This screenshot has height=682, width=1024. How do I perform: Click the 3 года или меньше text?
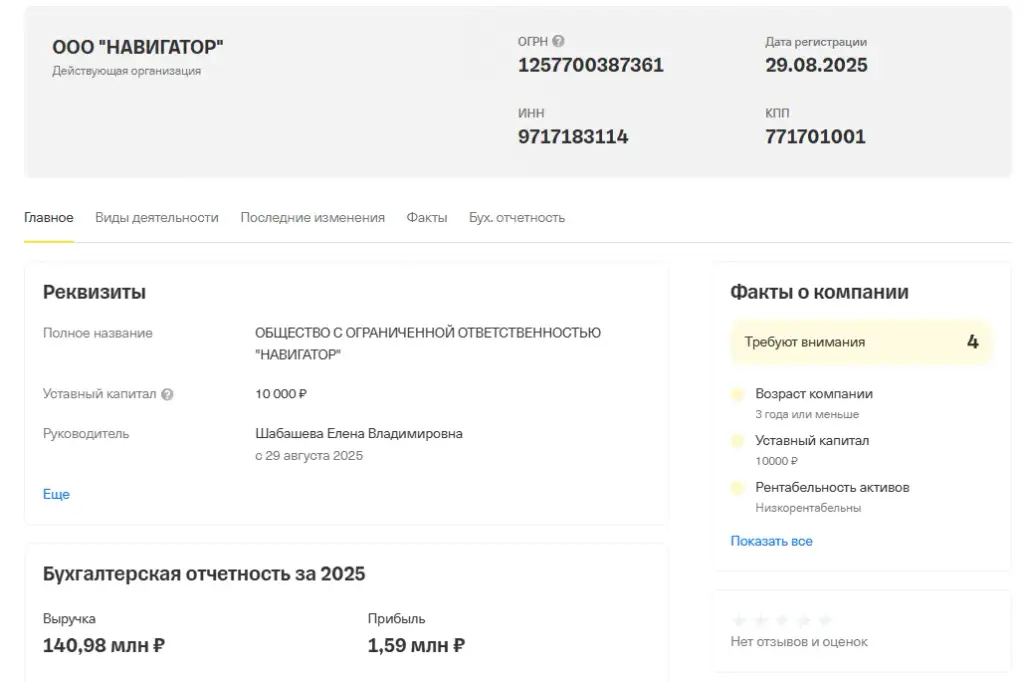(807, 414)
